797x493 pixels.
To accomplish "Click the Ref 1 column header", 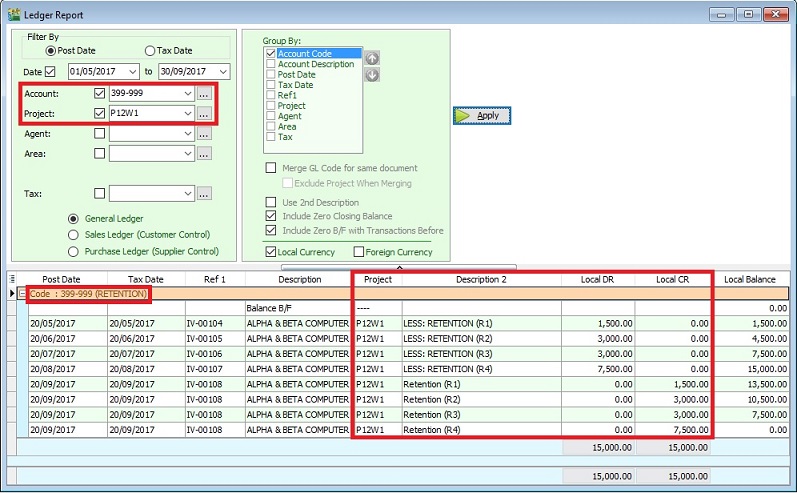I will point(215,279).
